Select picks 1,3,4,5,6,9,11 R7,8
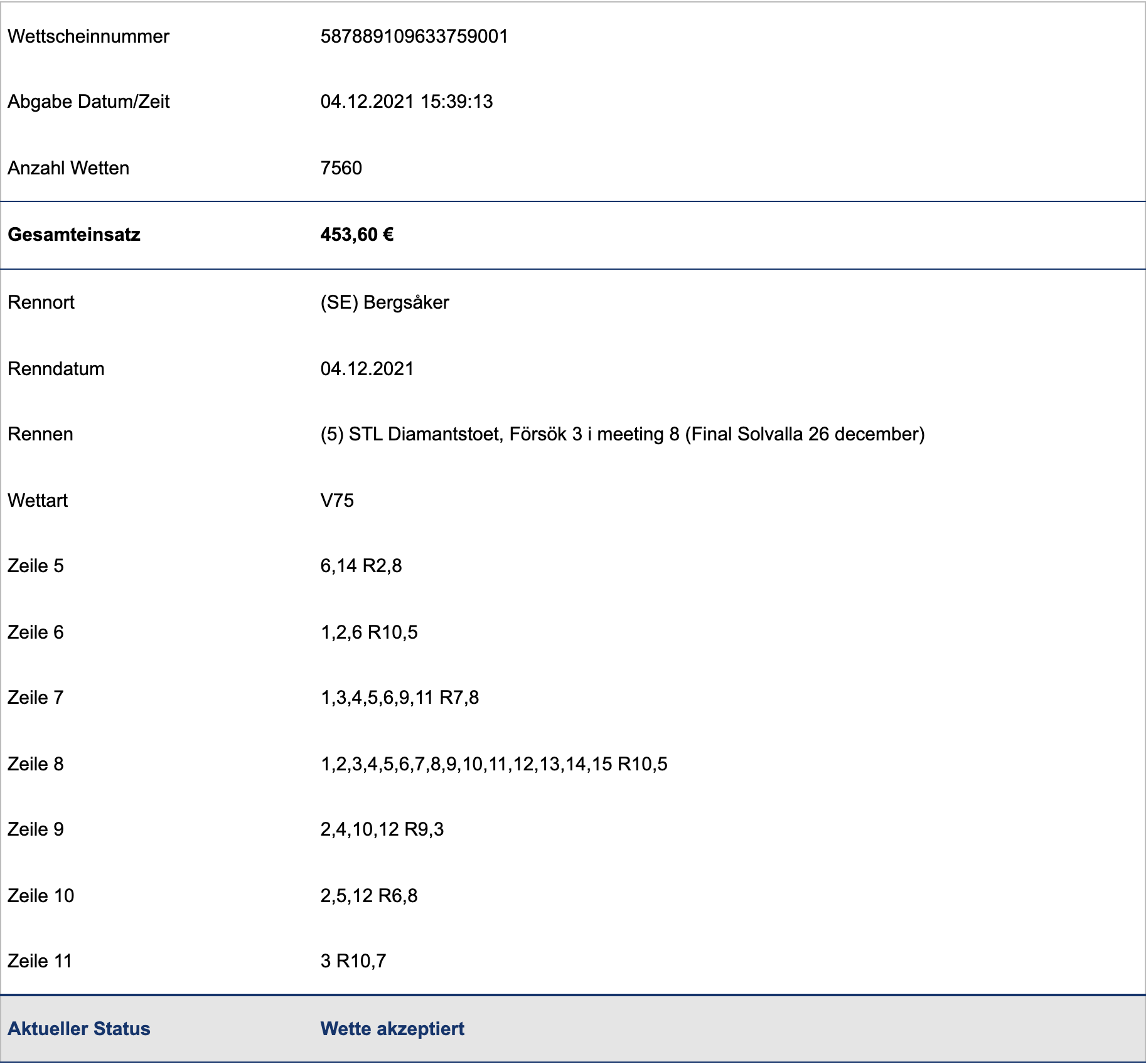This screenshot has width=1146, height=1064. pyautogui.click(x=400, y=698)
